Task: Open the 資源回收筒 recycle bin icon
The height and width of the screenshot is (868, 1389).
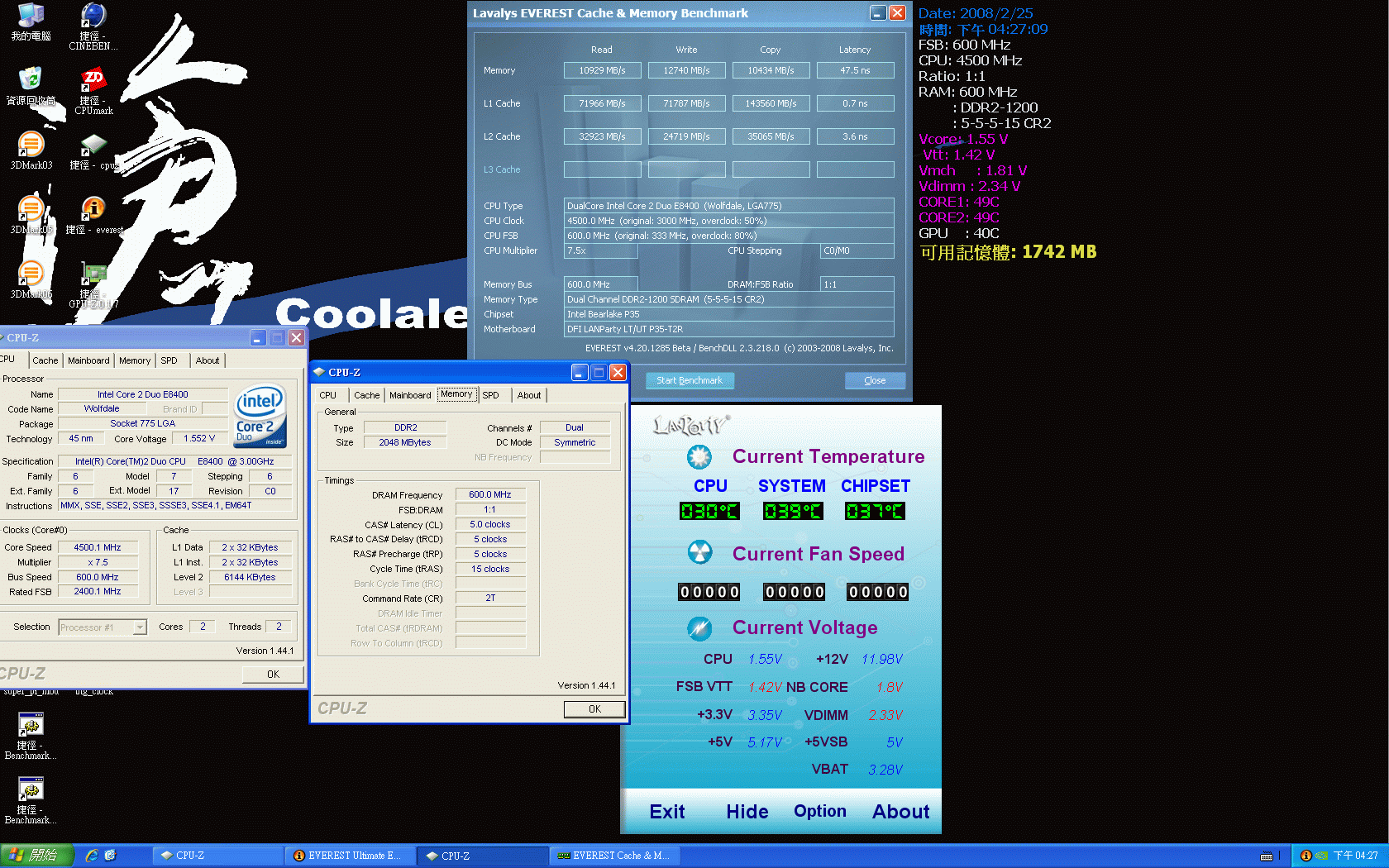Action: pos(31,86)
